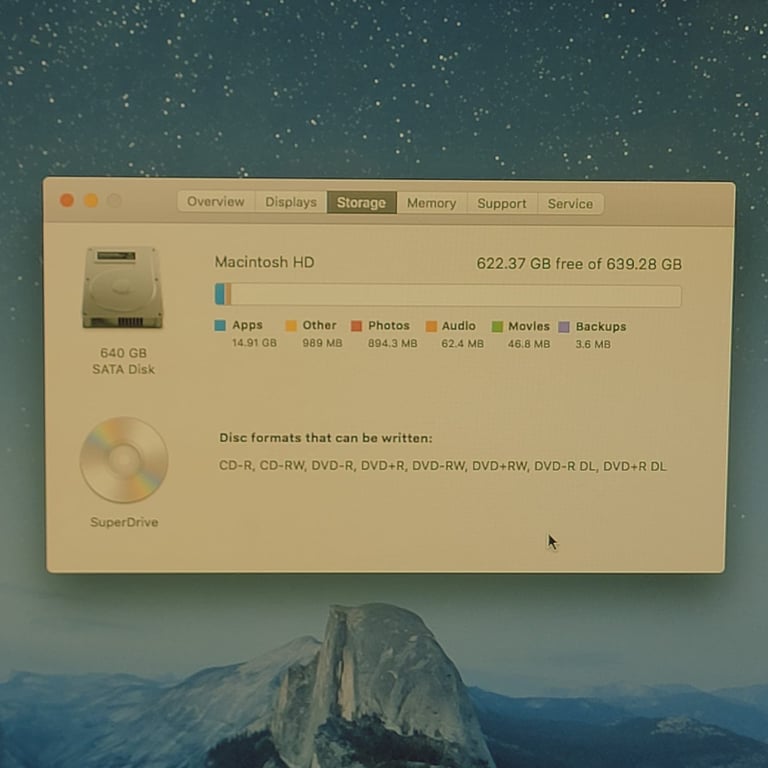768x768 pixels.
Task: Click the Backups legend label
Action: [601, 327]
